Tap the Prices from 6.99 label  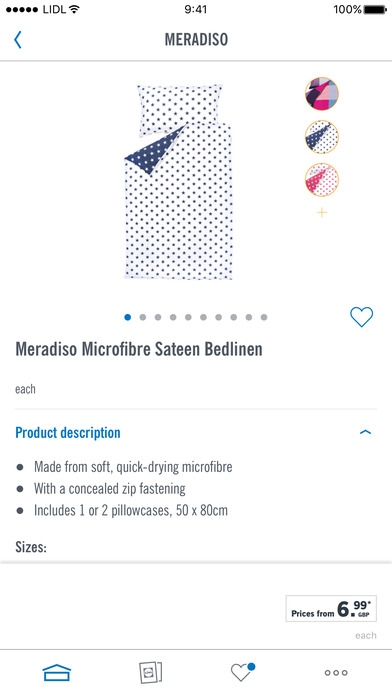tap(331, 609)
